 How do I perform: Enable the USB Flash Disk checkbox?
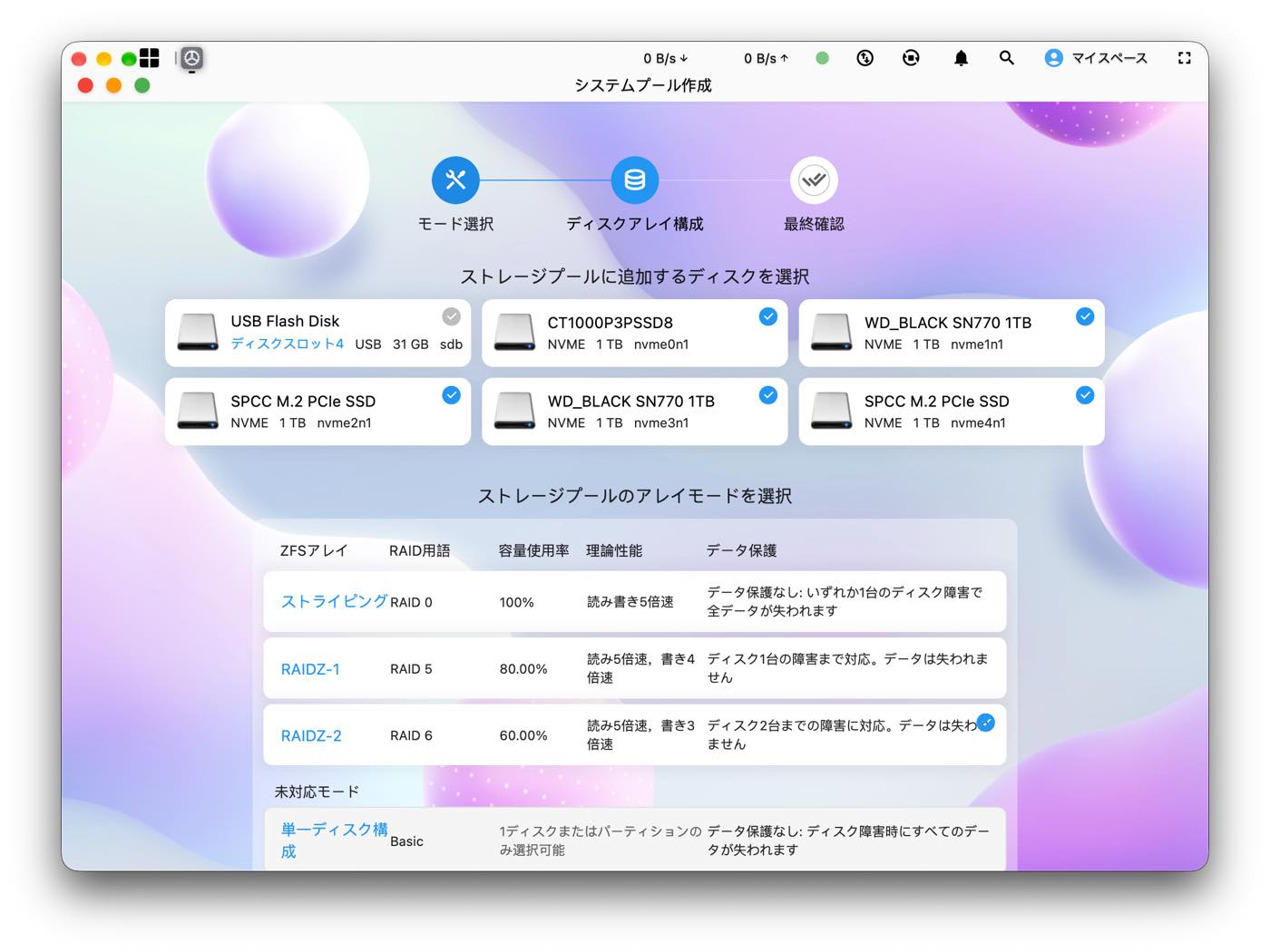point(451,316)
